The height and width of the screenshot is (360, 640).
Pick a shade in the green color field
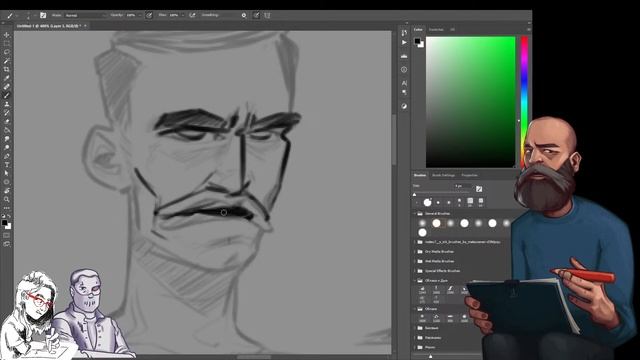(x=471, y=102)
